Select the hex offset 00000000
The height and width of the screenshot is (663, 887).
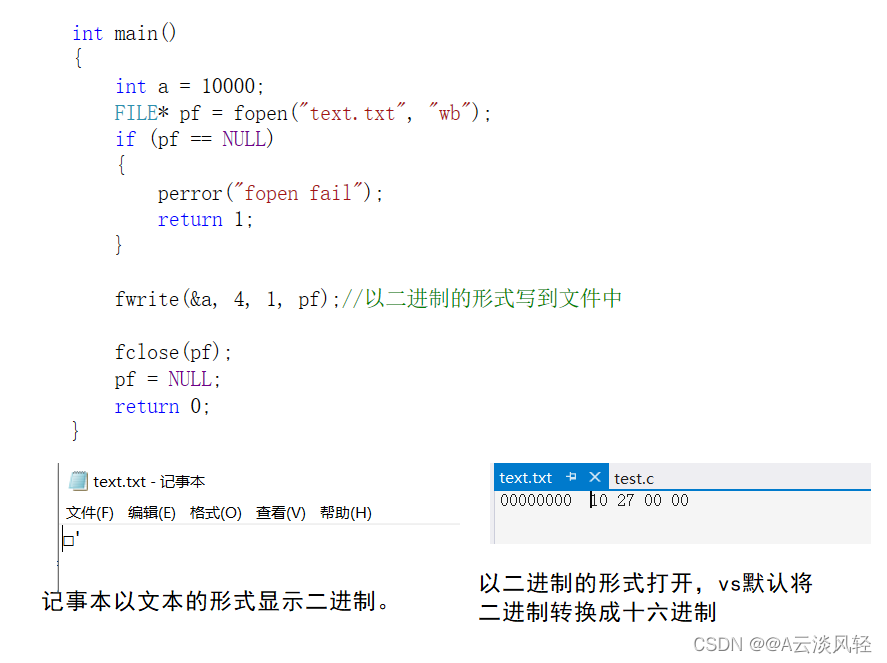pyautogui.click(x=536, y=500)
